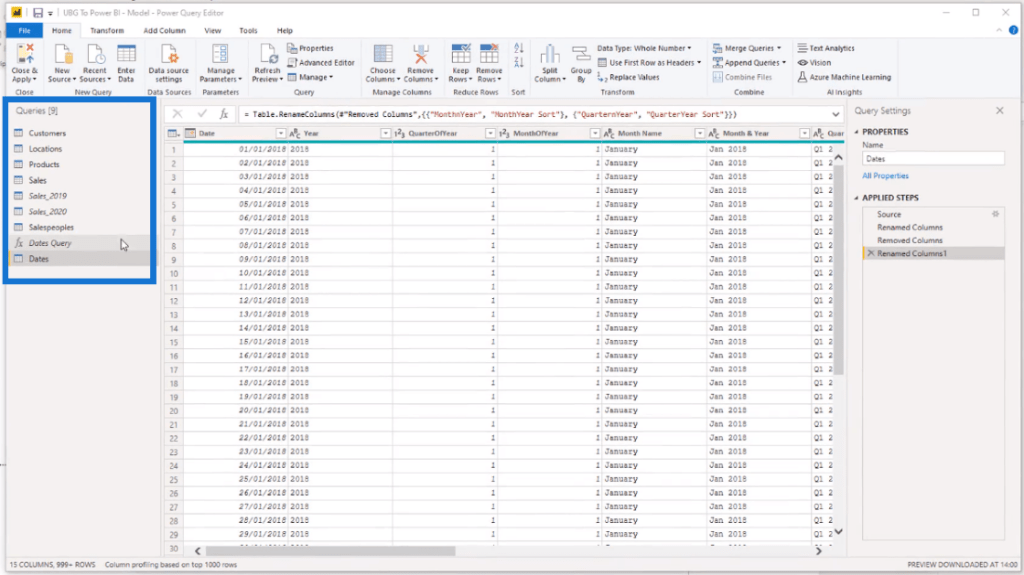Click the table corner menu icon
1024x575 pixels.
point(173,133)
